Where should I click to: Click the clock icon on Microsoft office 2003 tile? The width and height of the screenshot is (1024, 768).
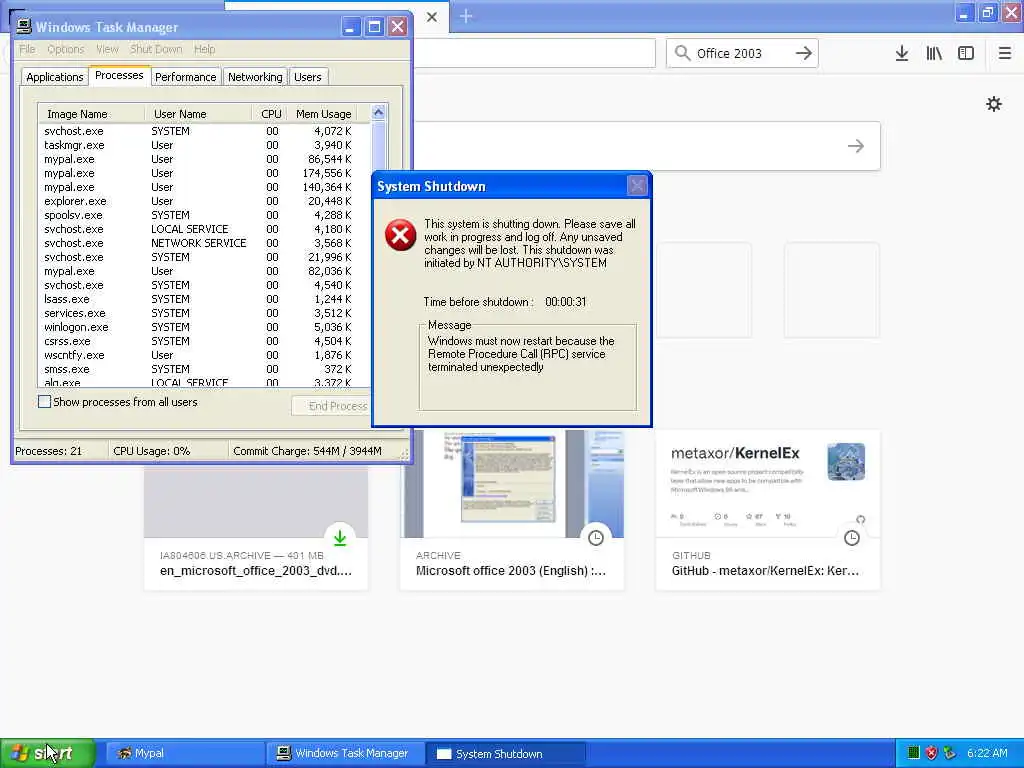596,538
